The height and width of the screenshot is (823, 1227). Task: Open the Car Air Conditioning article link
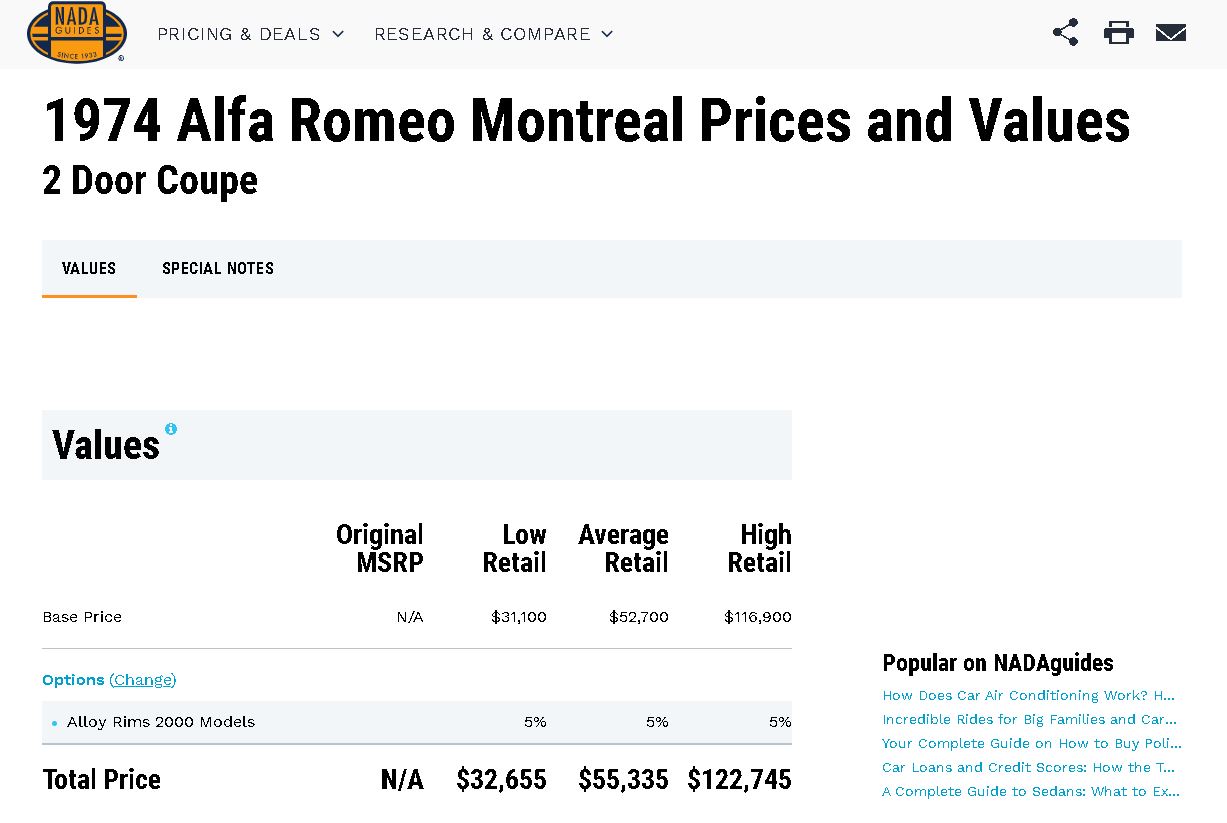coord(1028,695)
